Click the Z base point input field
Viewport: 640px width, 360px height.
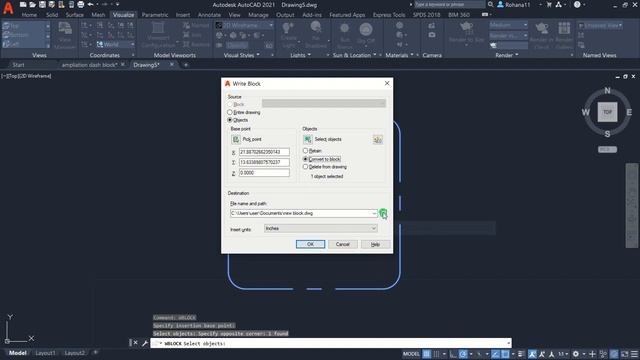(264, 173)
